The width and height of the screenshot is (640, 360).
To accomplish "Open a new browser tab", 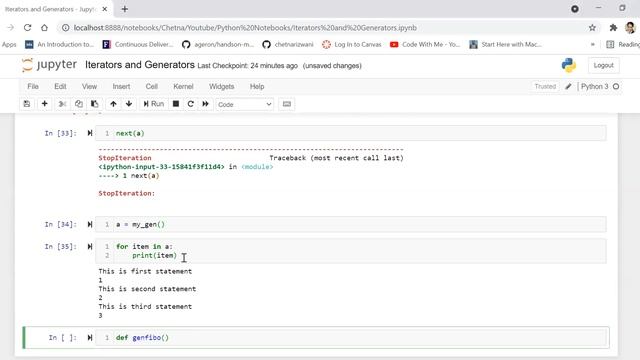I will coord(124,9).
